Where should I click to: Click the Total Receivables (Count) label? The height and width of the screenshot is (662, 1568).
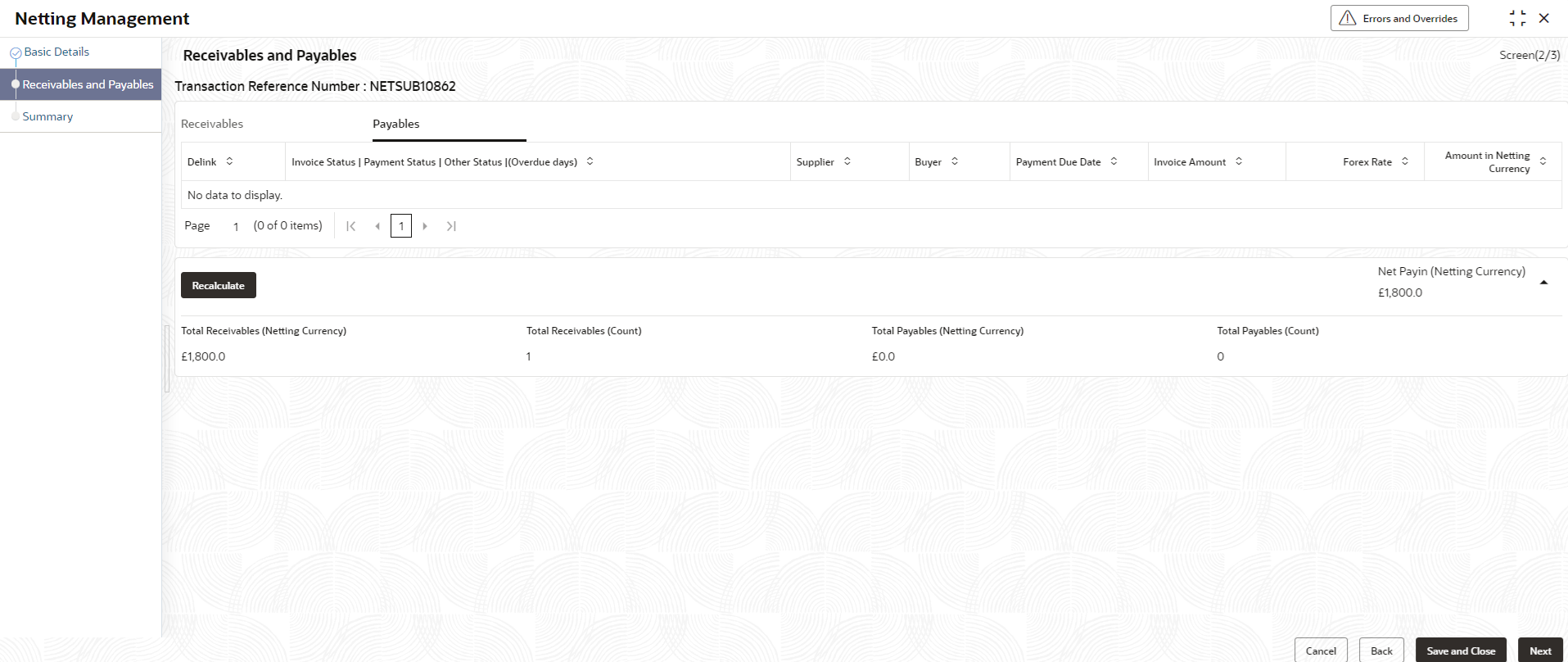[x=584, y=331]
